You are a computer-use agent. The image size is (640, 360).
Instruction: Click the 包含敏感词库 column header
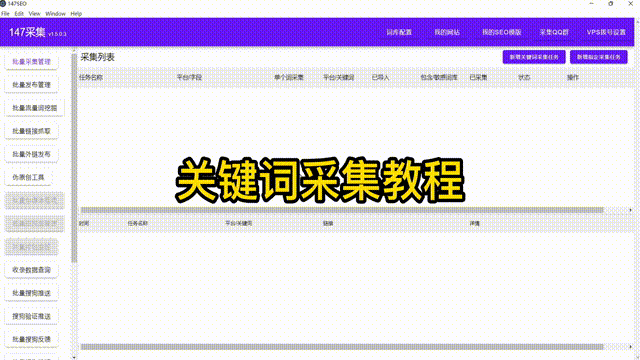point(439,77)
